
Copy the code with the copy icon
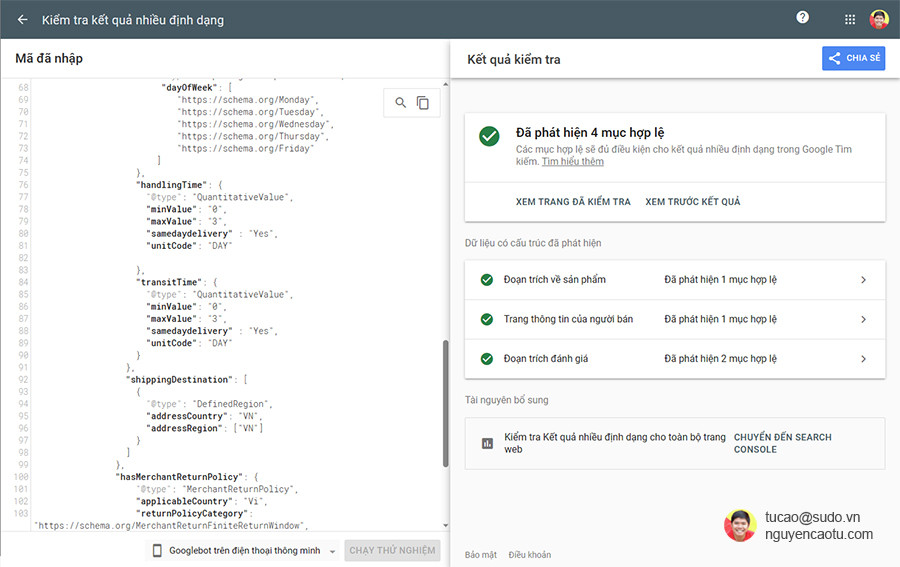423,103
